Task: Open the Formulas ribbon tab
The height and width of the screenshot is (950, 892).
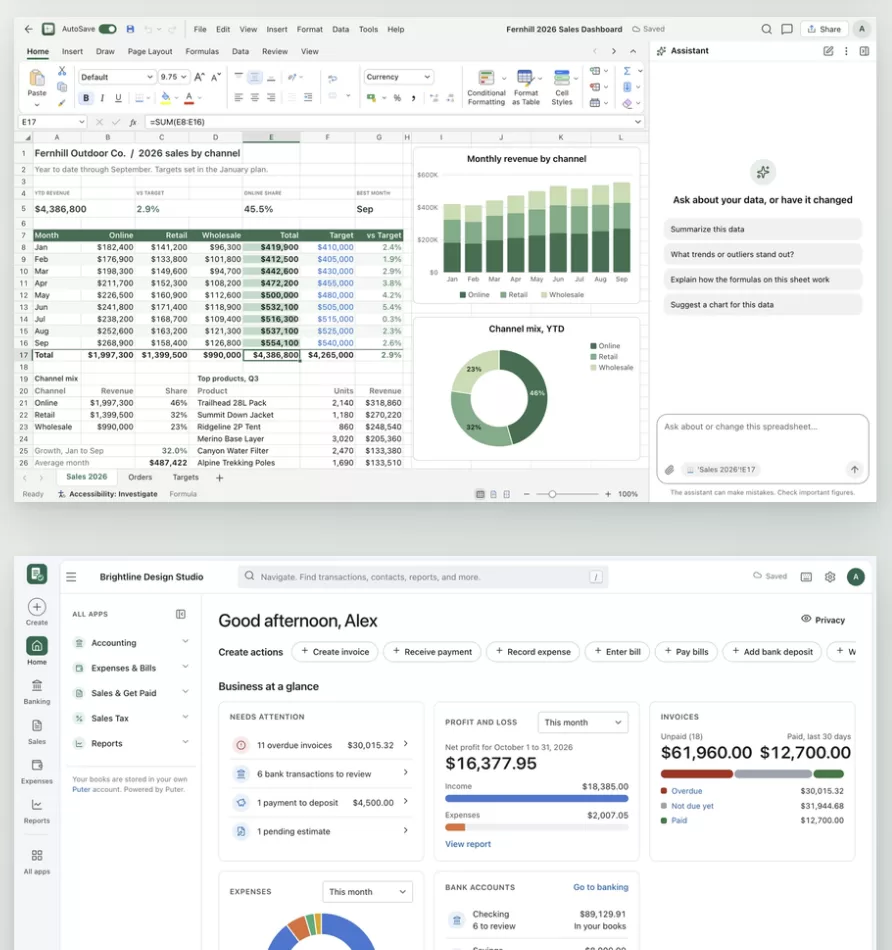Action: (x=202, y=51)
